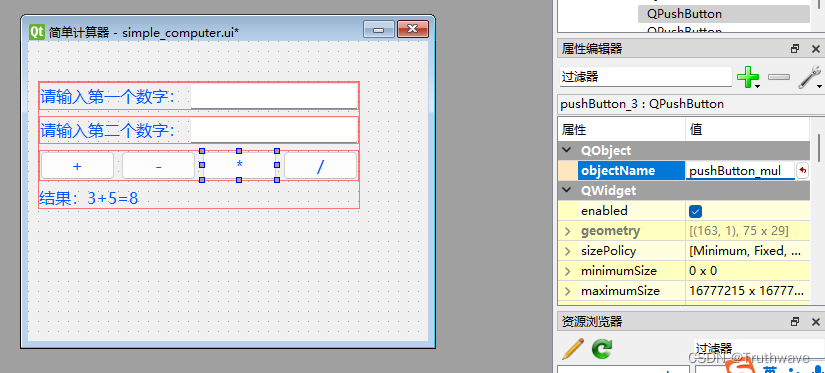Viewport: 825px width, 373px height.
Task: Float the 属性编辑器 panel with its undock icon
Action: pos(795,49)
